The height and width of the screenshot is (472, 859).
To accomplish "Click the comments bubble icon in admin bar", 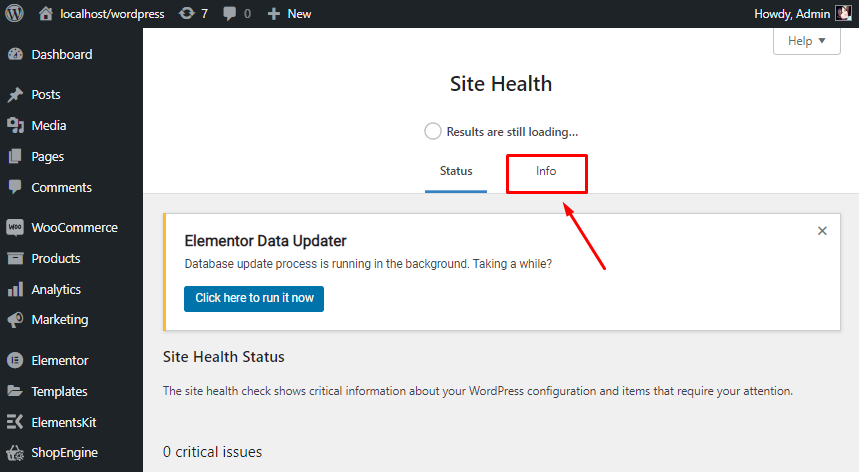I will click(x=231, y=14).
